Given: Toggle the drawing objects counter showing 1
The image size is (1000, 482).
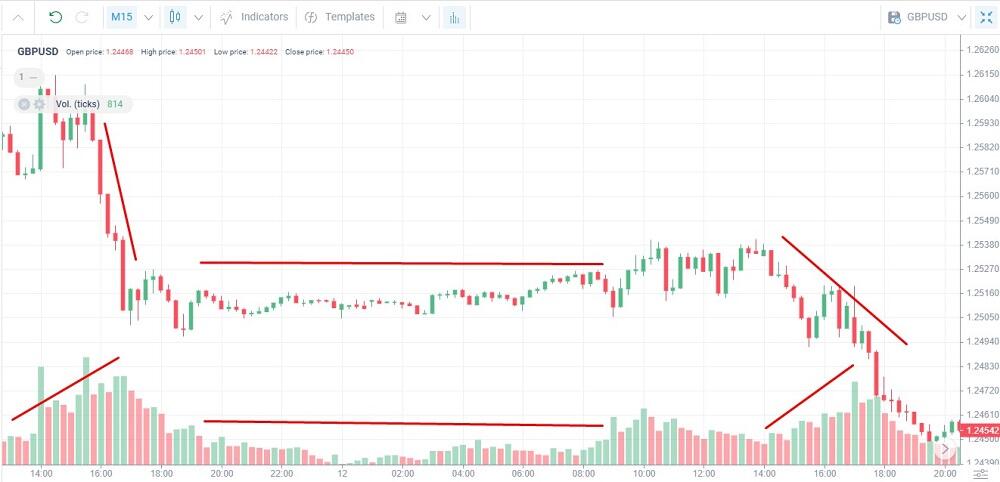Looking at the screenshot, I should [29, 77].
